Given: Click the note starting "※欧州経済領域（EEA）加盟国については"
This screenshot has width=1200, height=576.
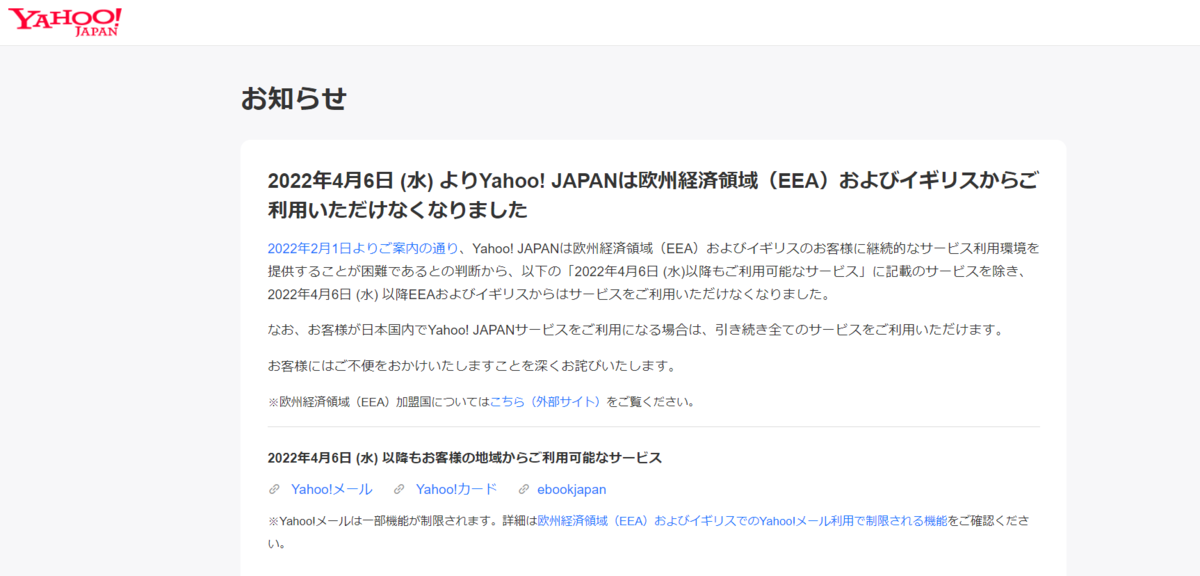Looking at the screenshot, I should 481,402.
